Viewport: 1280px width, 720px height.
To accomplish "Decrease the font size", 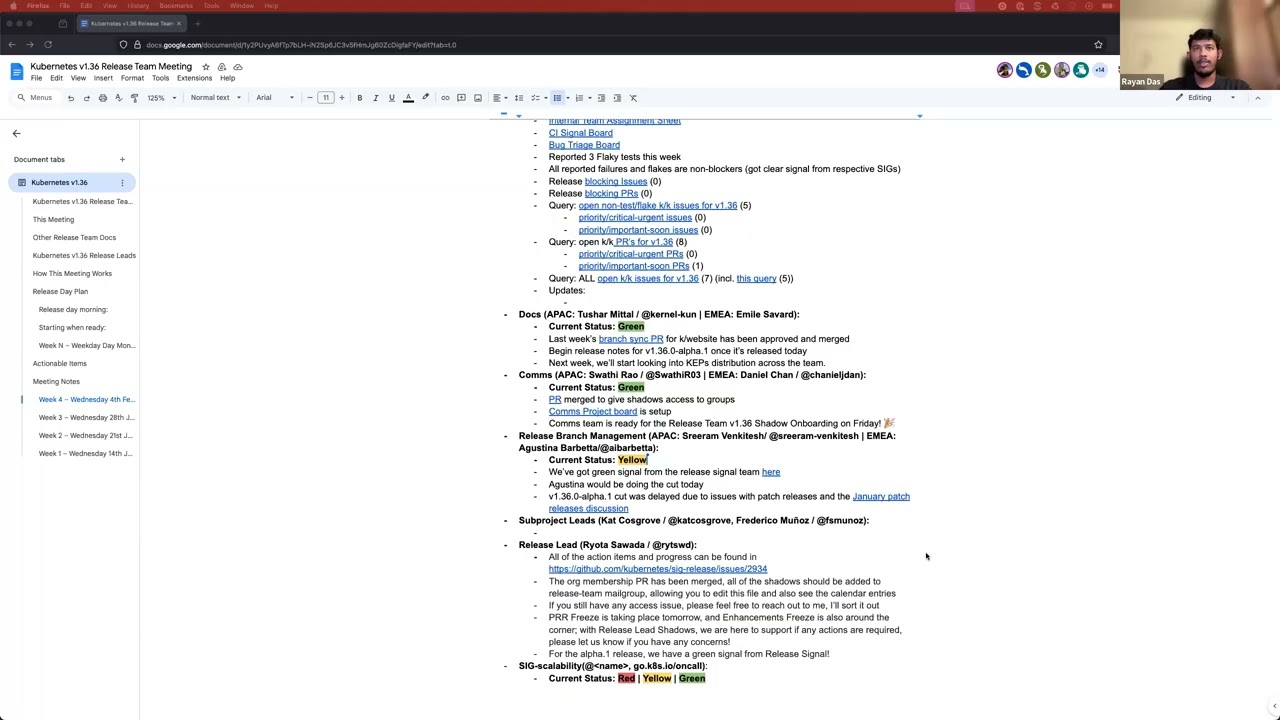I will click(x=310, y=98).
